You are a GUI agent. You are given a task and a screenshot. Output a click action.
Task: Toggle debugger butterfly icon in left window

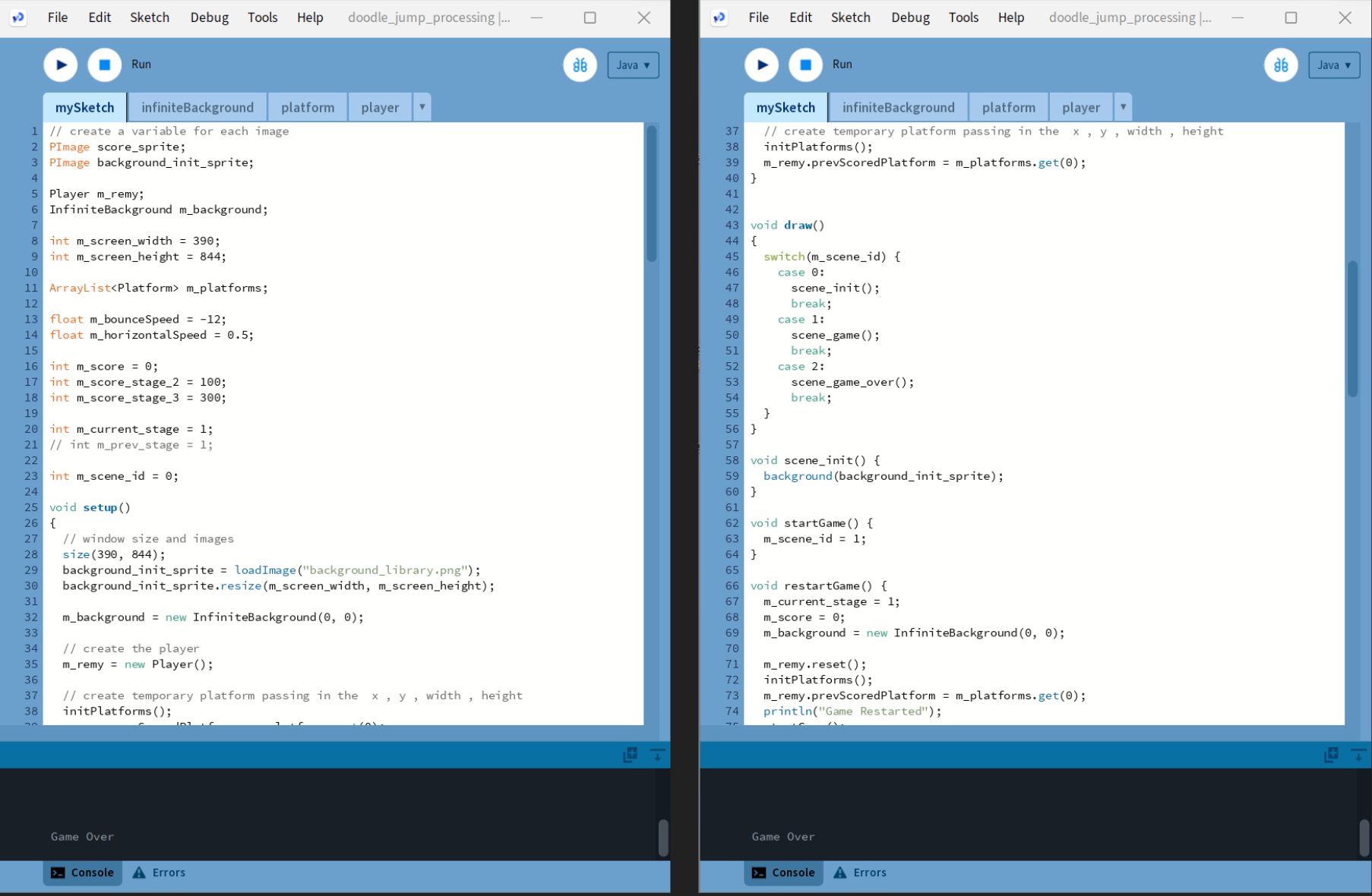[580, 65]
